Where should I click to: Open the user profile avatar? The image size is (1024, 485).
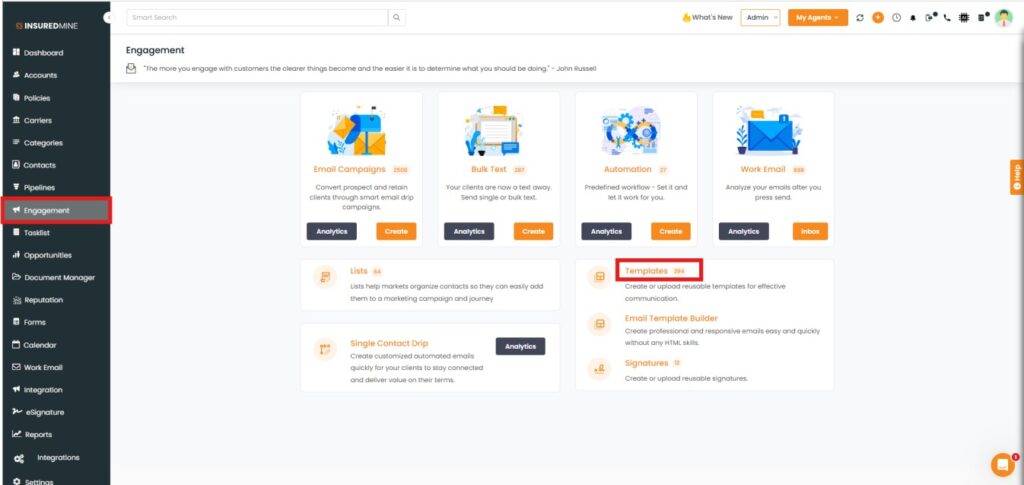1003,18
